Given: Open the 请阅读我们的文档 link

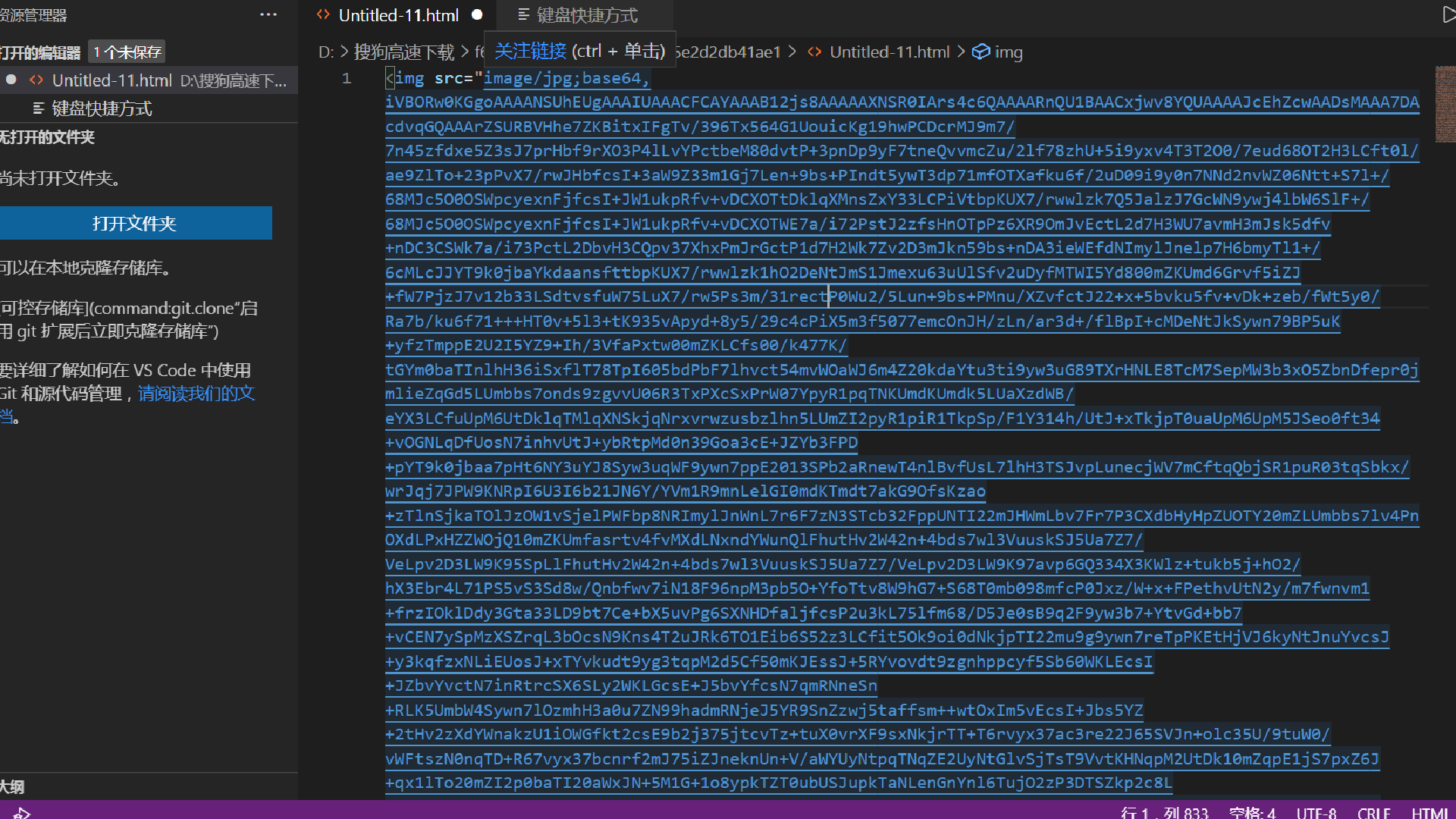Looking at the screenshot, I should click(x=196, y=393).
